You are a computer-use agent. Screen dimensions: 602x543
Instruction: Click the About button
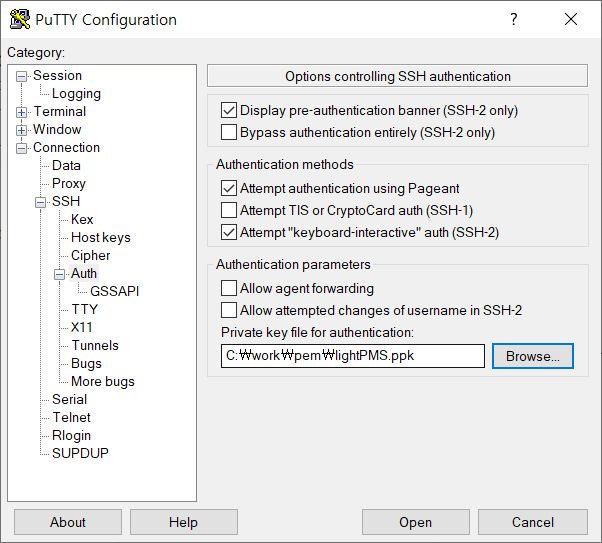click(68, 522)
